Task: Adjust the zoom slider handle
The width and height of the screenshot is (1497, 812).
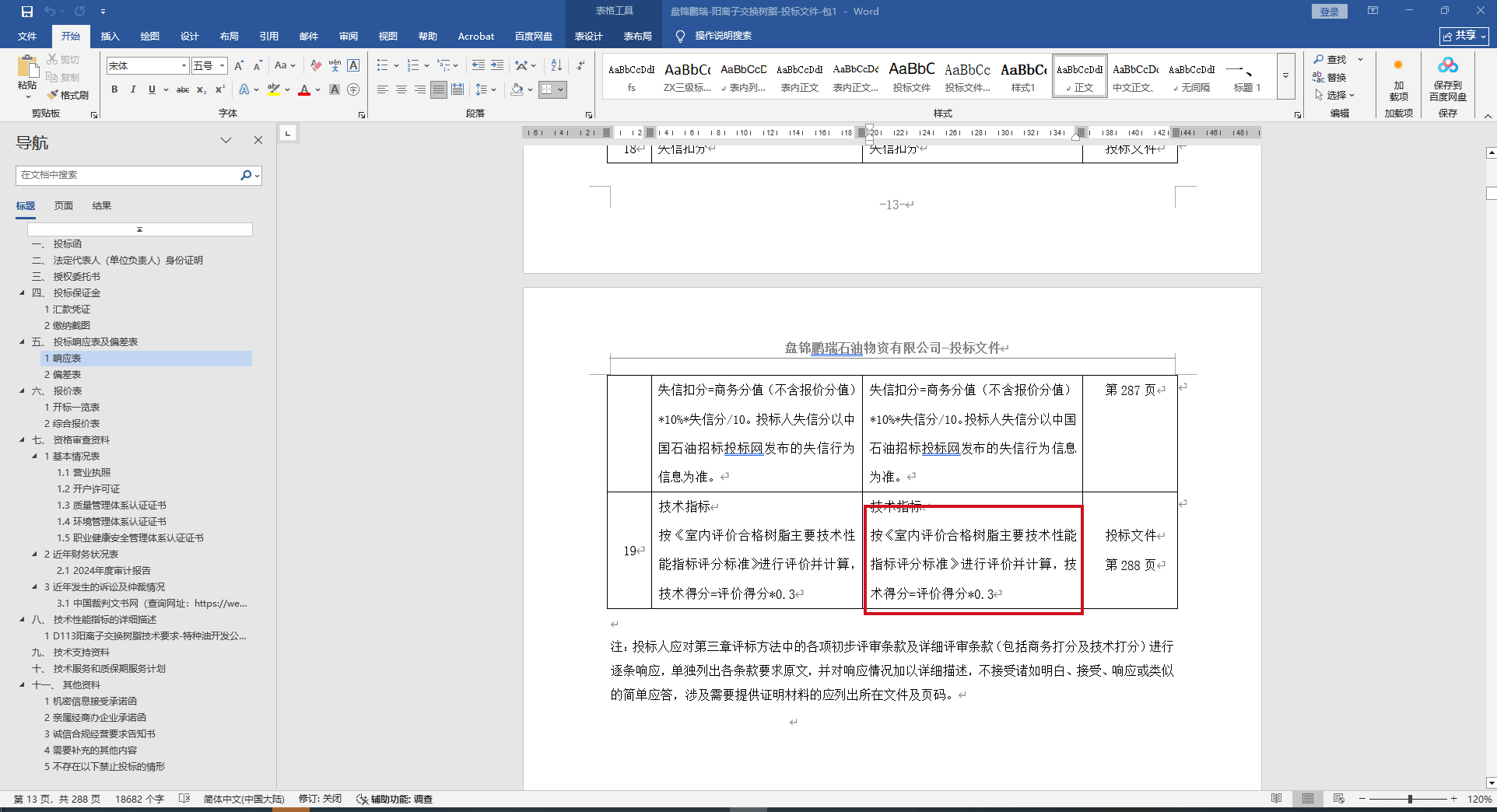Action: 1410,799
